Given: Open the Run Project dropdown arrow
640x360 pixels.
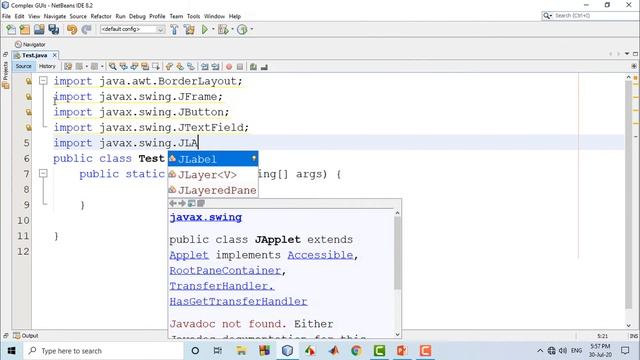Looking at the screenshot, I should [213, 29].
